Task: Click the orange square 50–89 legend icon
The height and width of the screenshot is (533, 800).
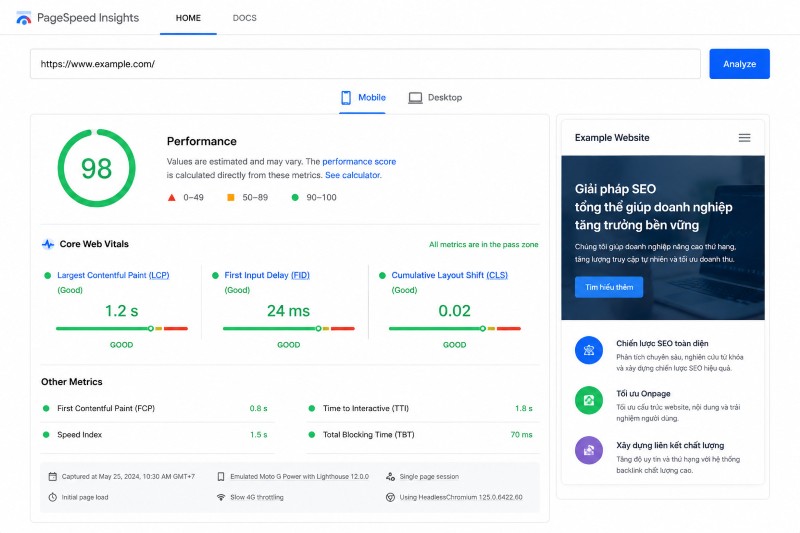Action: 231,197
